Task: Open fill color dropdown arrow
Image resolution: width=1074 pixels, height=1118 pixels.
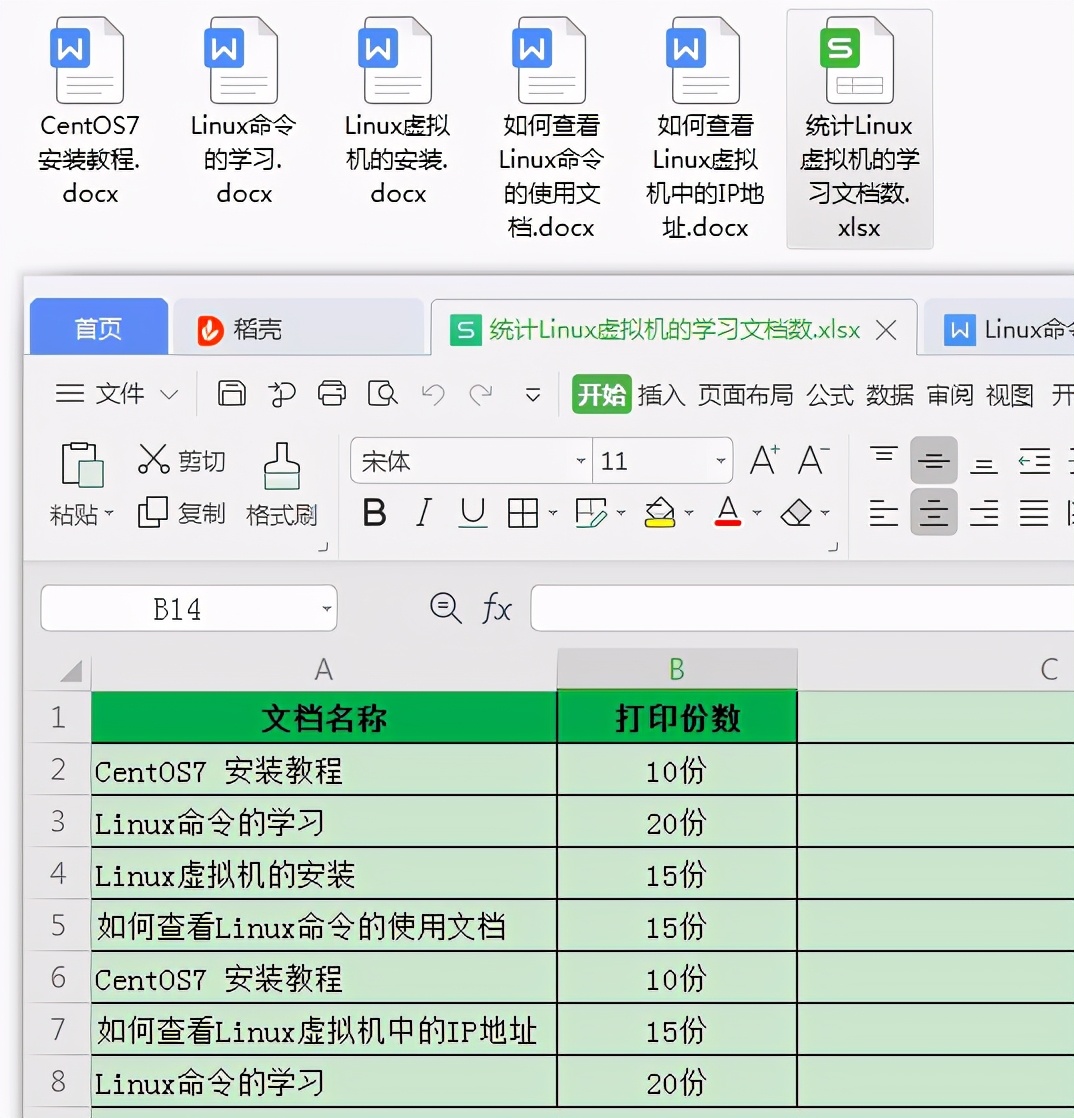Action: [x=689, y=513]
